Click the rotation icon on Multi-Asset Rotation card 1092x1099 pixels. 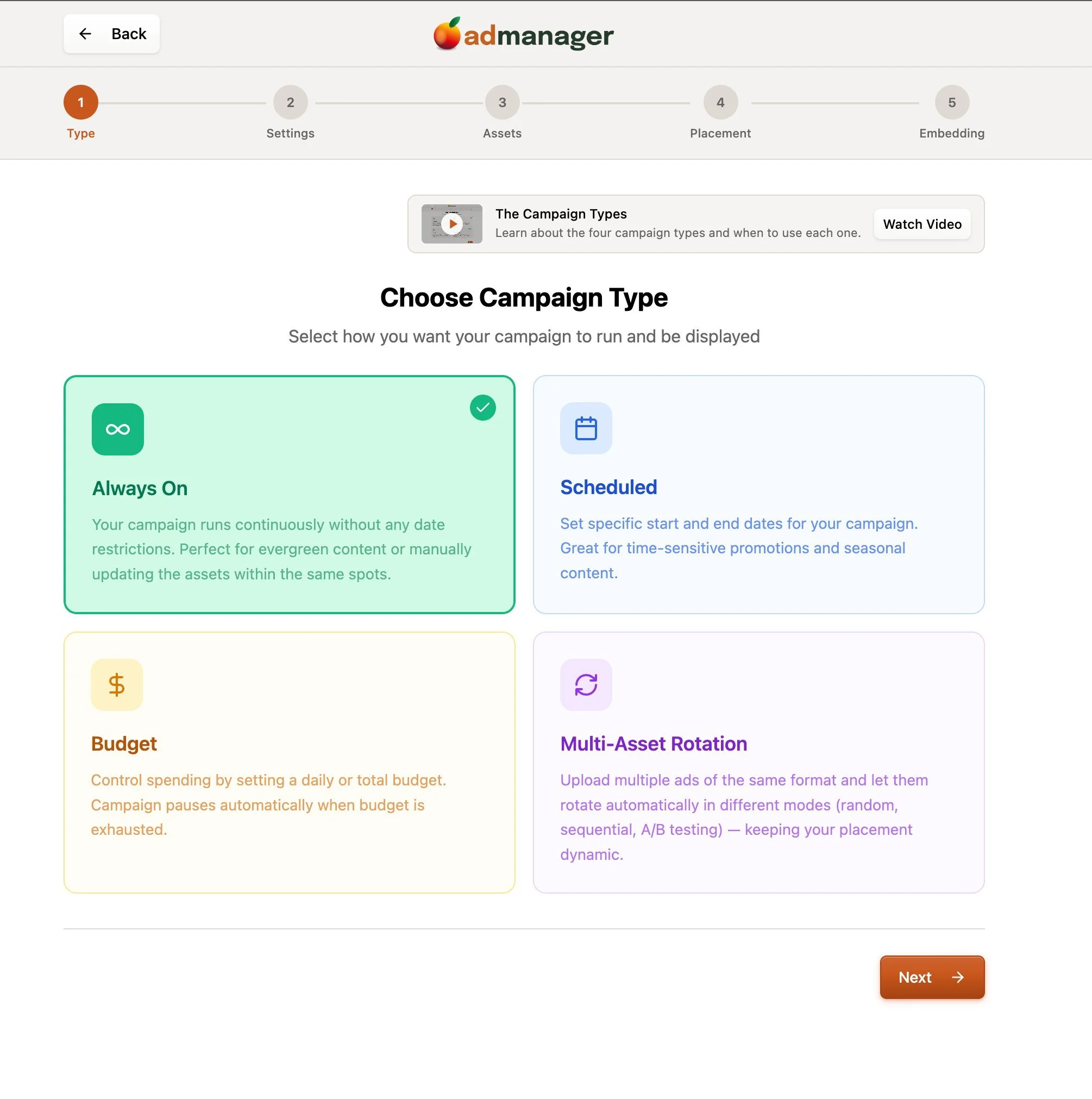[586, 684]
